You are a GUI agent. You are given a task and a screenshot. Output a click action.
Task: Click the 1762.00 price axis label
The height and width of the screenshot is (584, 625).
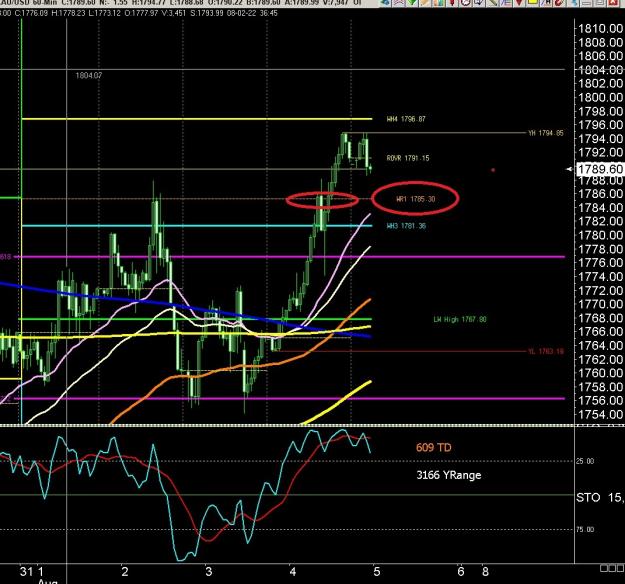pos(600,359)
